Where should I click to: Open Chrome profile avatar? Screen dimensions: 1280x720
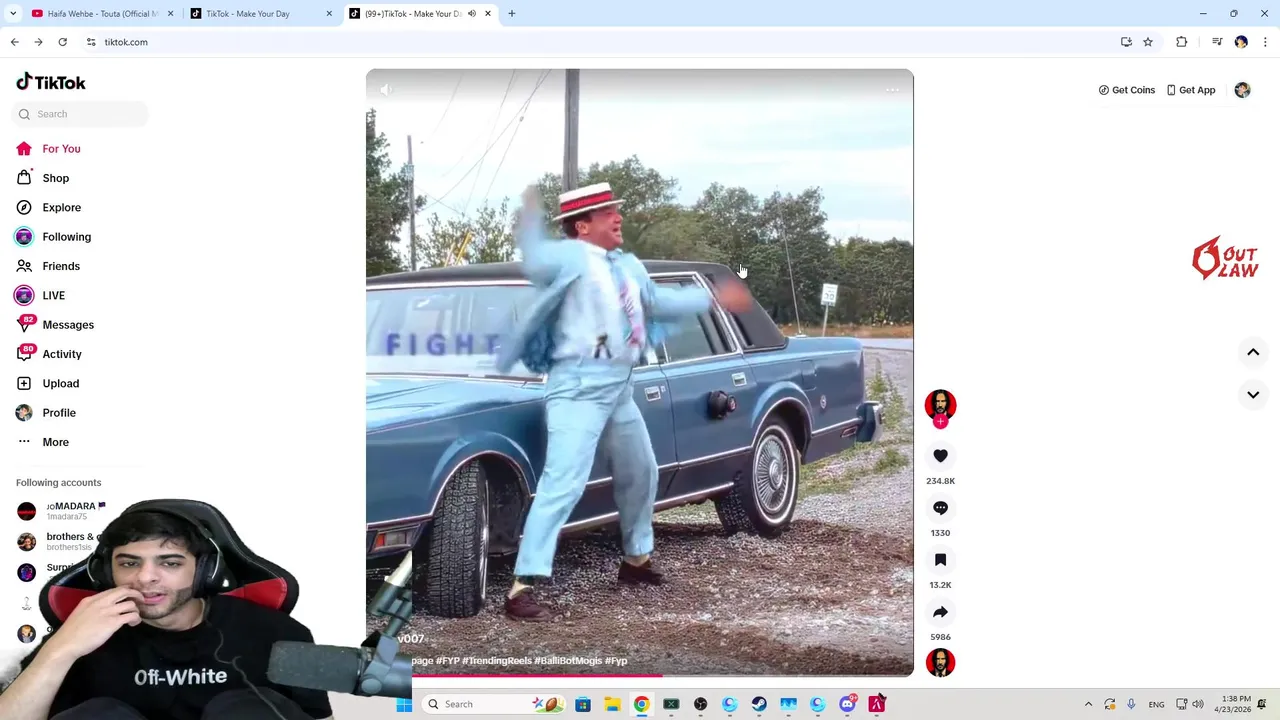click(1241, 42)
